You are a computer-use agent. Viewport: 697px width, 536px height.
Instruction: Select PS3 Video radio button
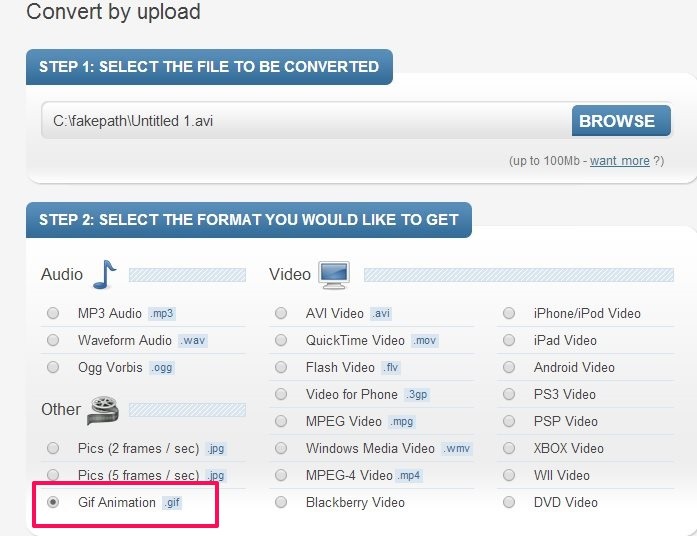509,394
